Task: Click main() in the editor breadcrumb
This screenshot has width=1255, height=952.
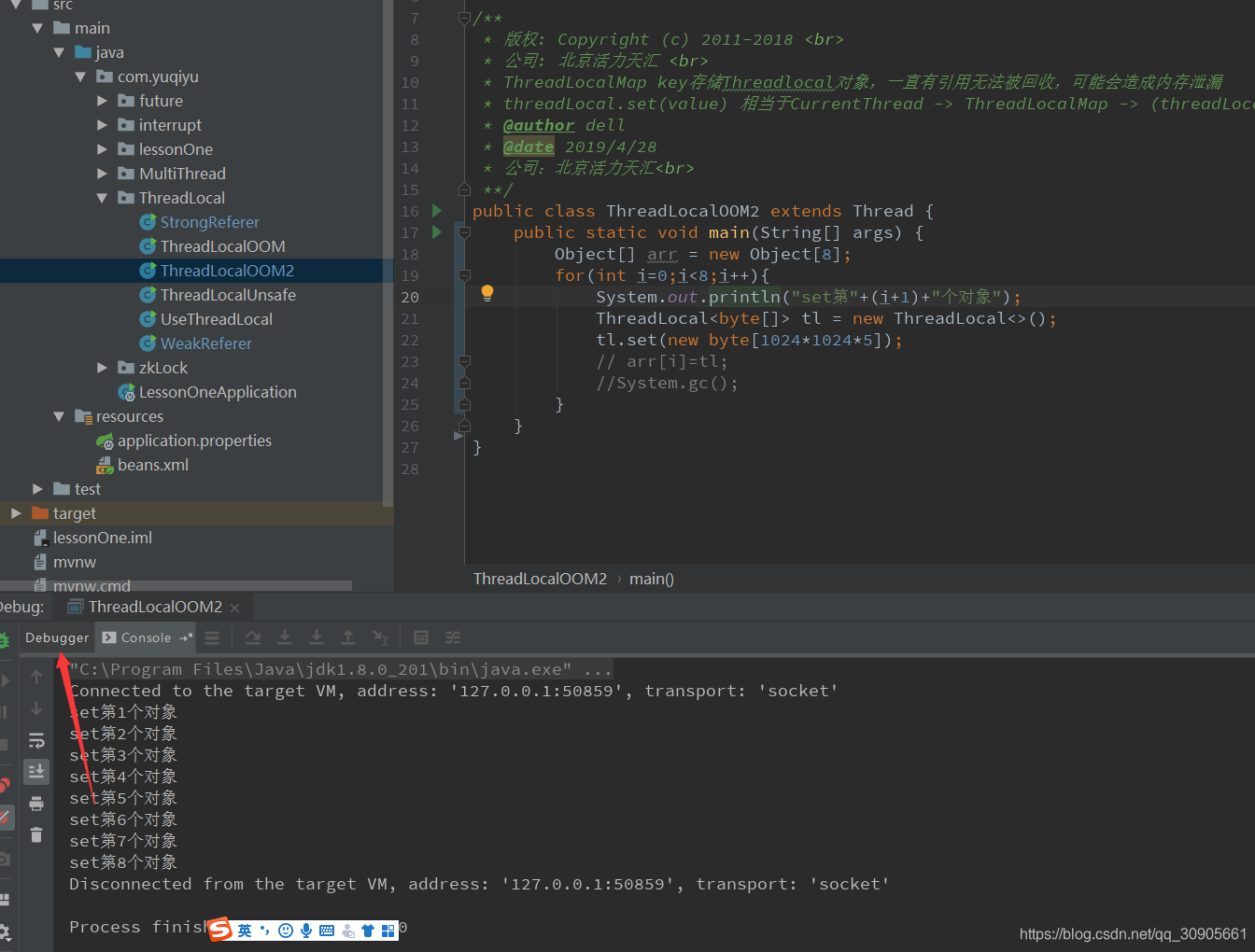Action: (x=652, y=579)
